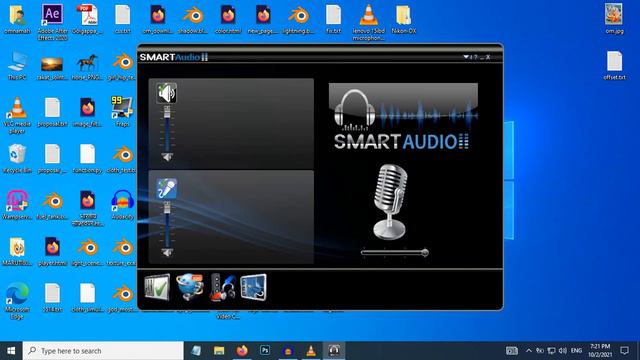Adjust the SmartAudio speaker volume fader
The image size is (640, 360).
(167, 111)
